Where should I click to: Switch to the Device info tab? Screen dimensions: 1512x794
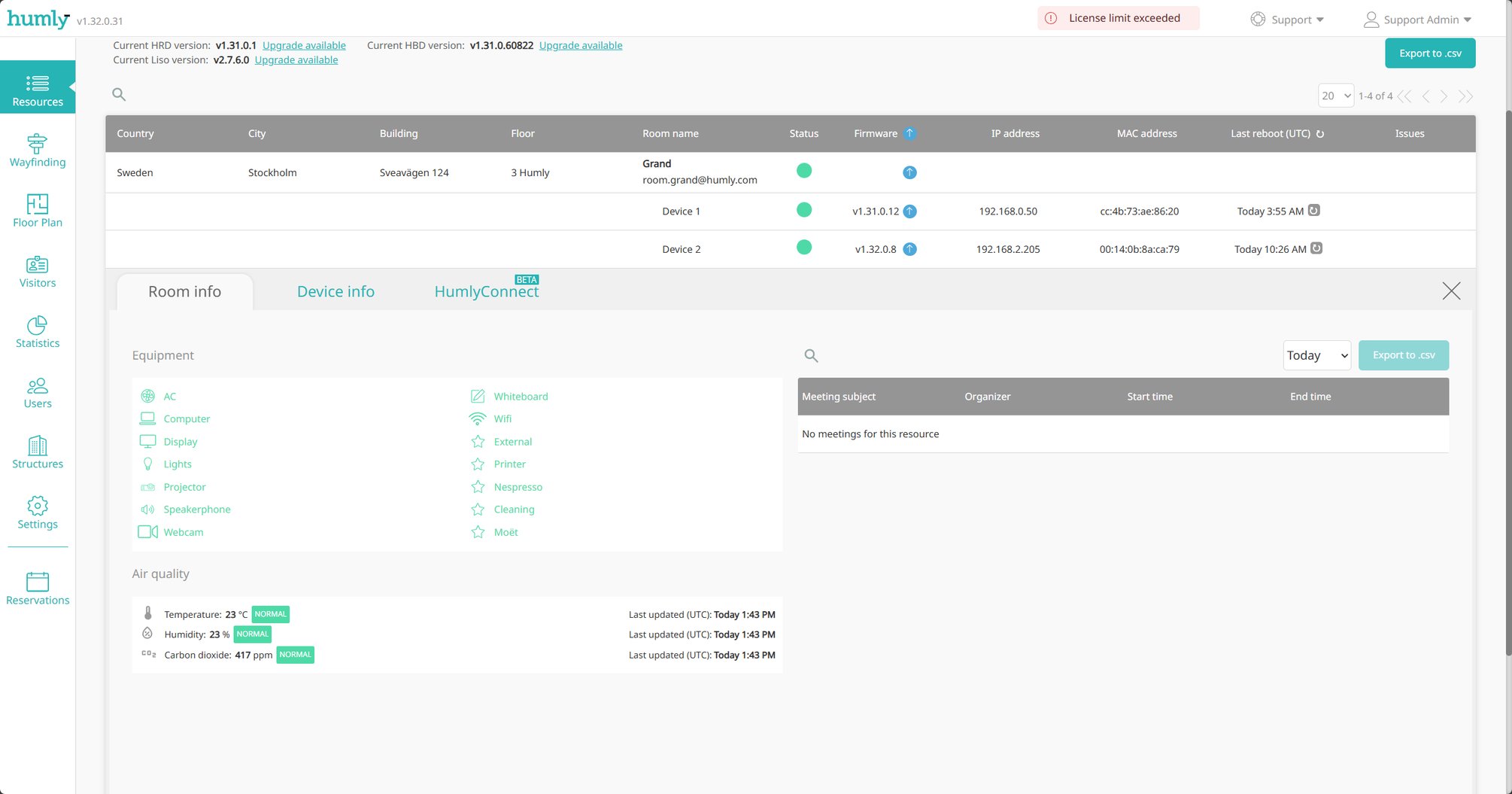coord(335,291)
